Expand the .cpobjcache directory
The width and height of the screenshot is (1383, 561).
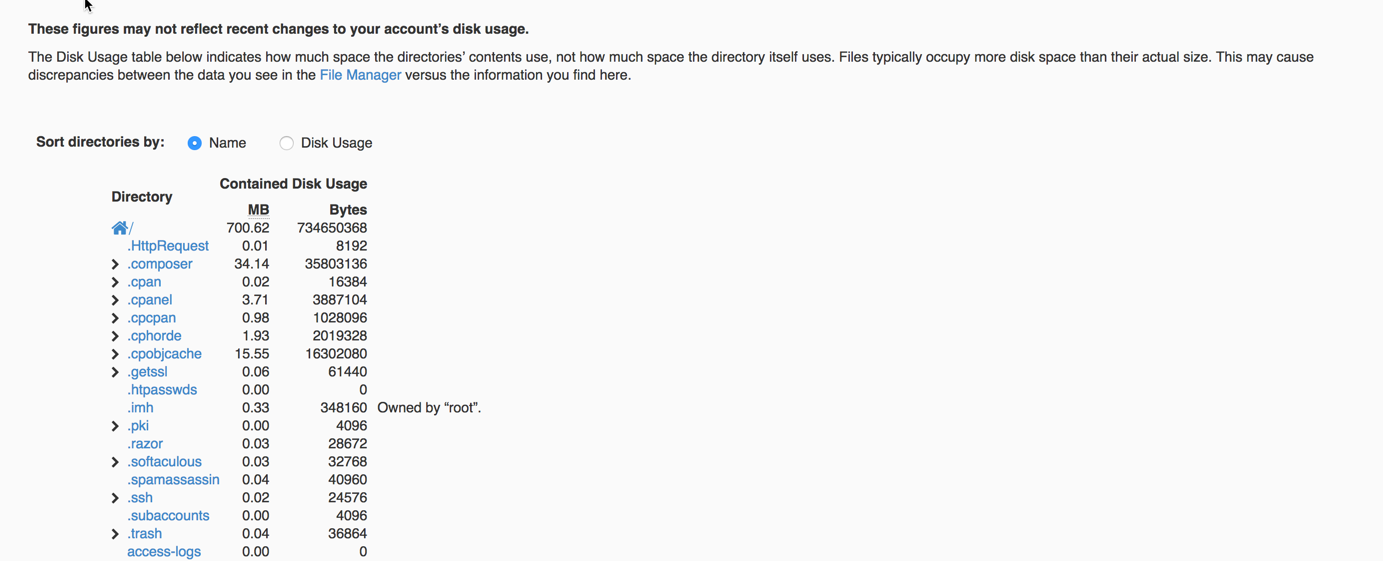click(x=115, y=354)
